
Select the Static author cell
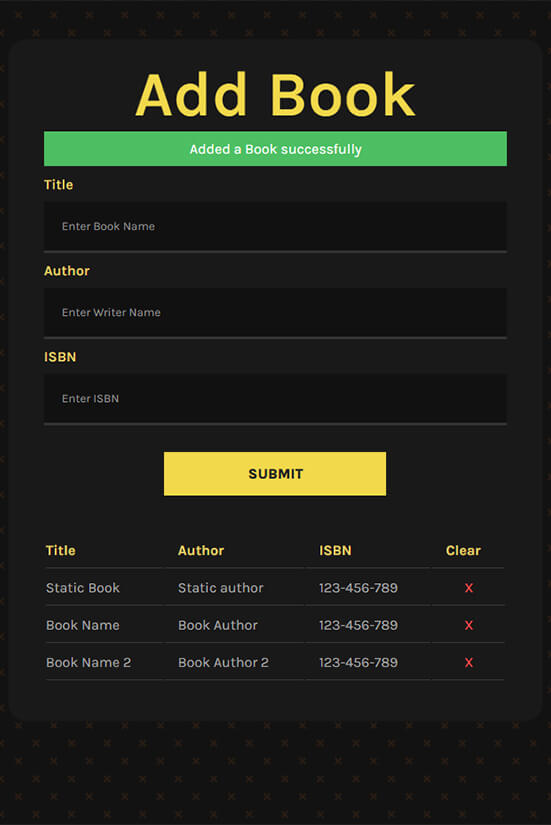(221, 588)
